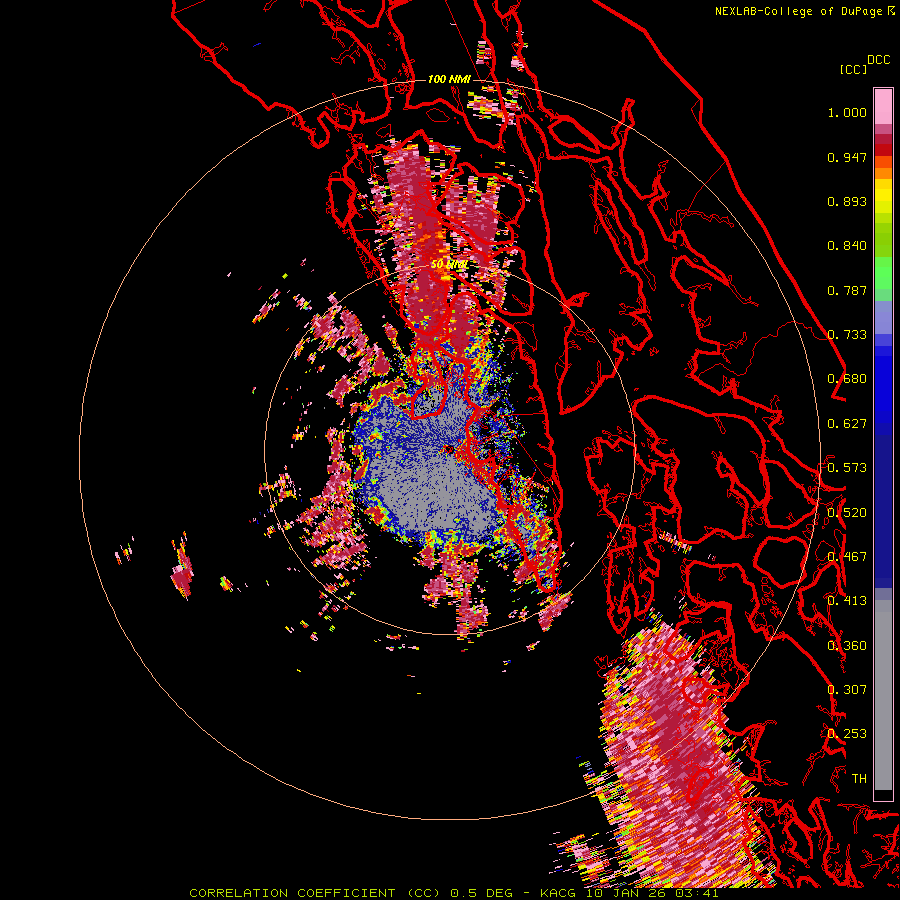Click the KACG station identifier in the caption
The image size is (900, 900).
point(559,893)
